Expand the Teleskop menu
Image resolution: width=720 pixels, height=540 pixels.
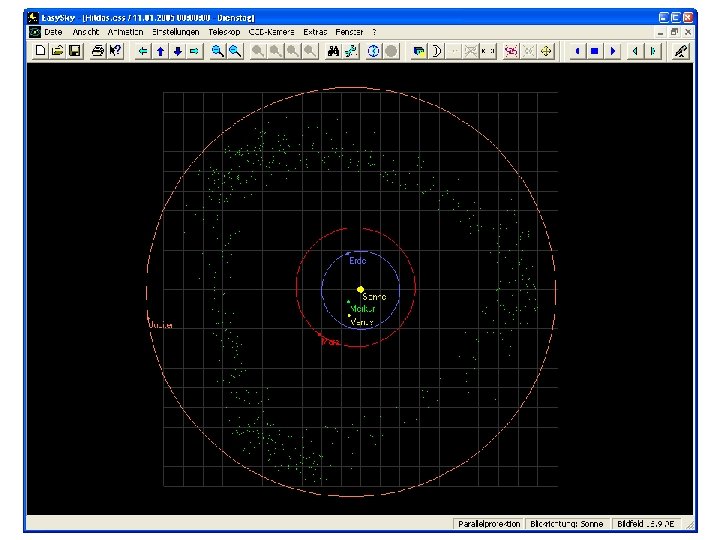[224, 32]
